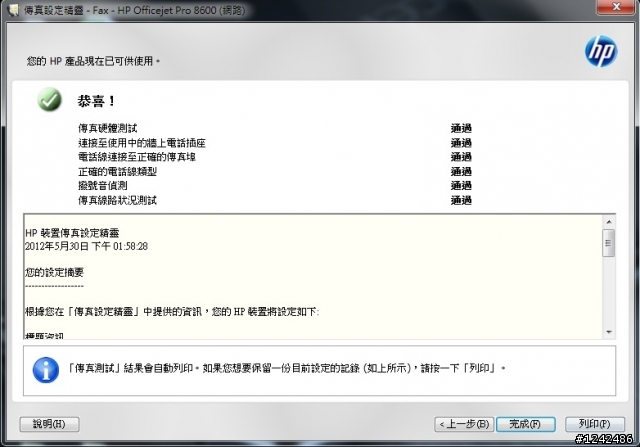Click the HP logo icon
The height and width of the screenshot is (447, 640).
601,51
